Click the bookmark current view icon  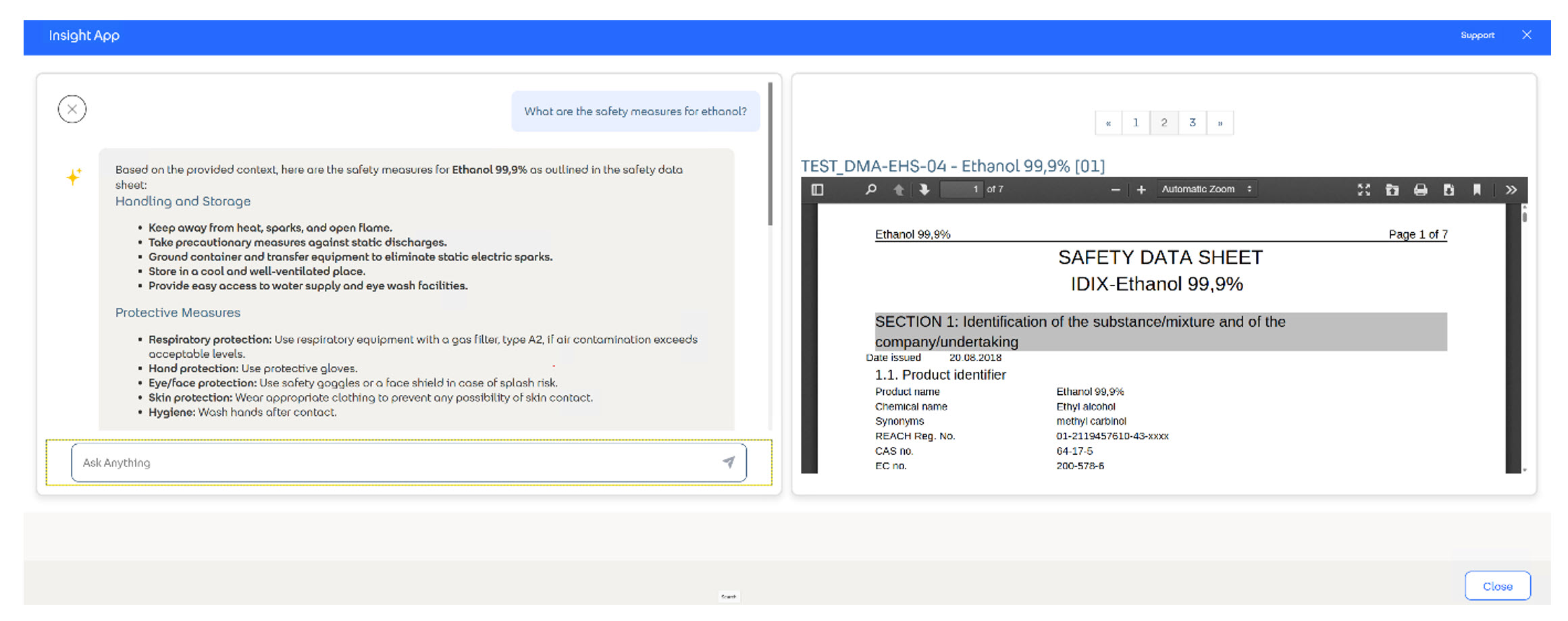click(1477, 190)
